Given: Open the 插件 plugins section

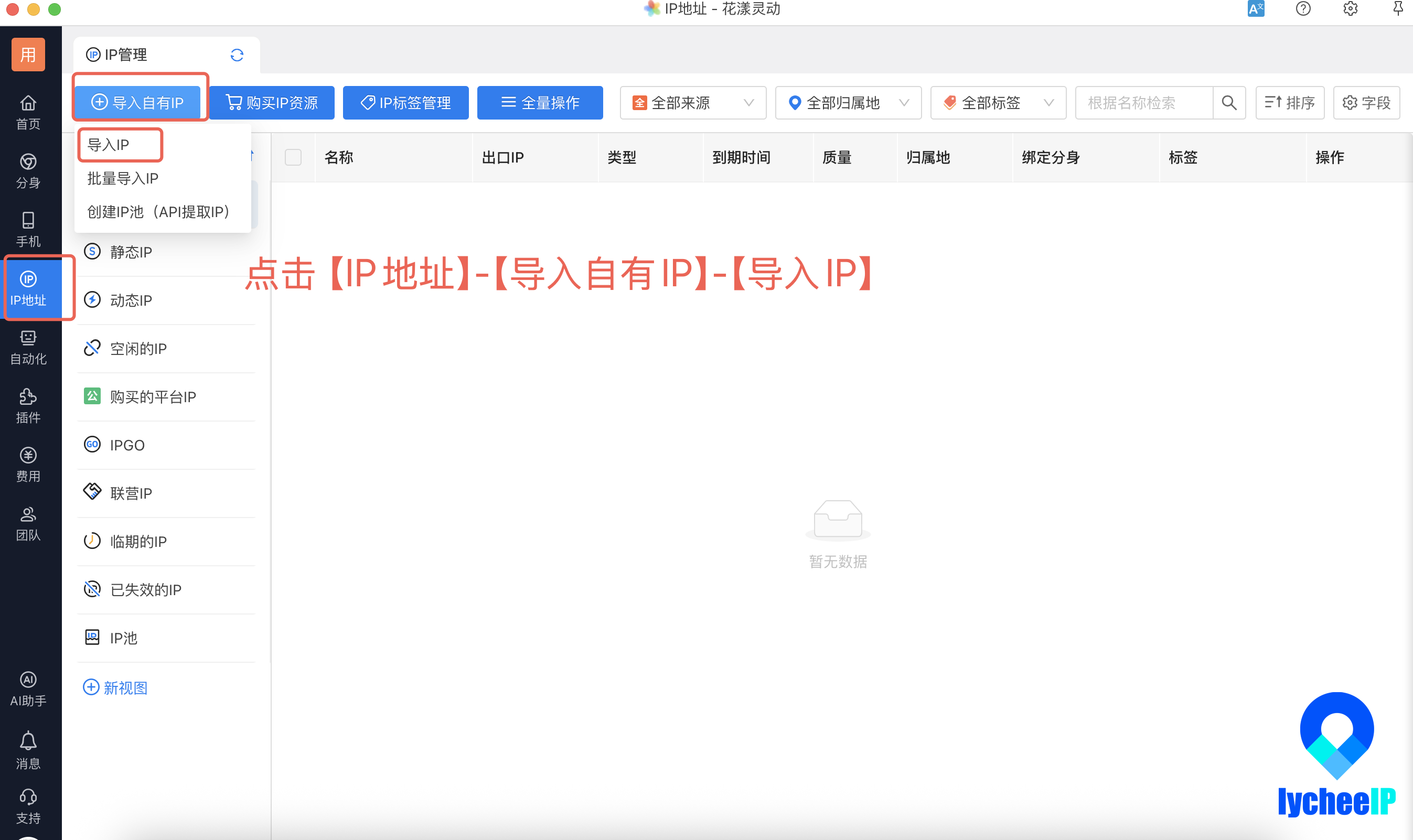Looking at the screenshot, I should click(28, 406).
